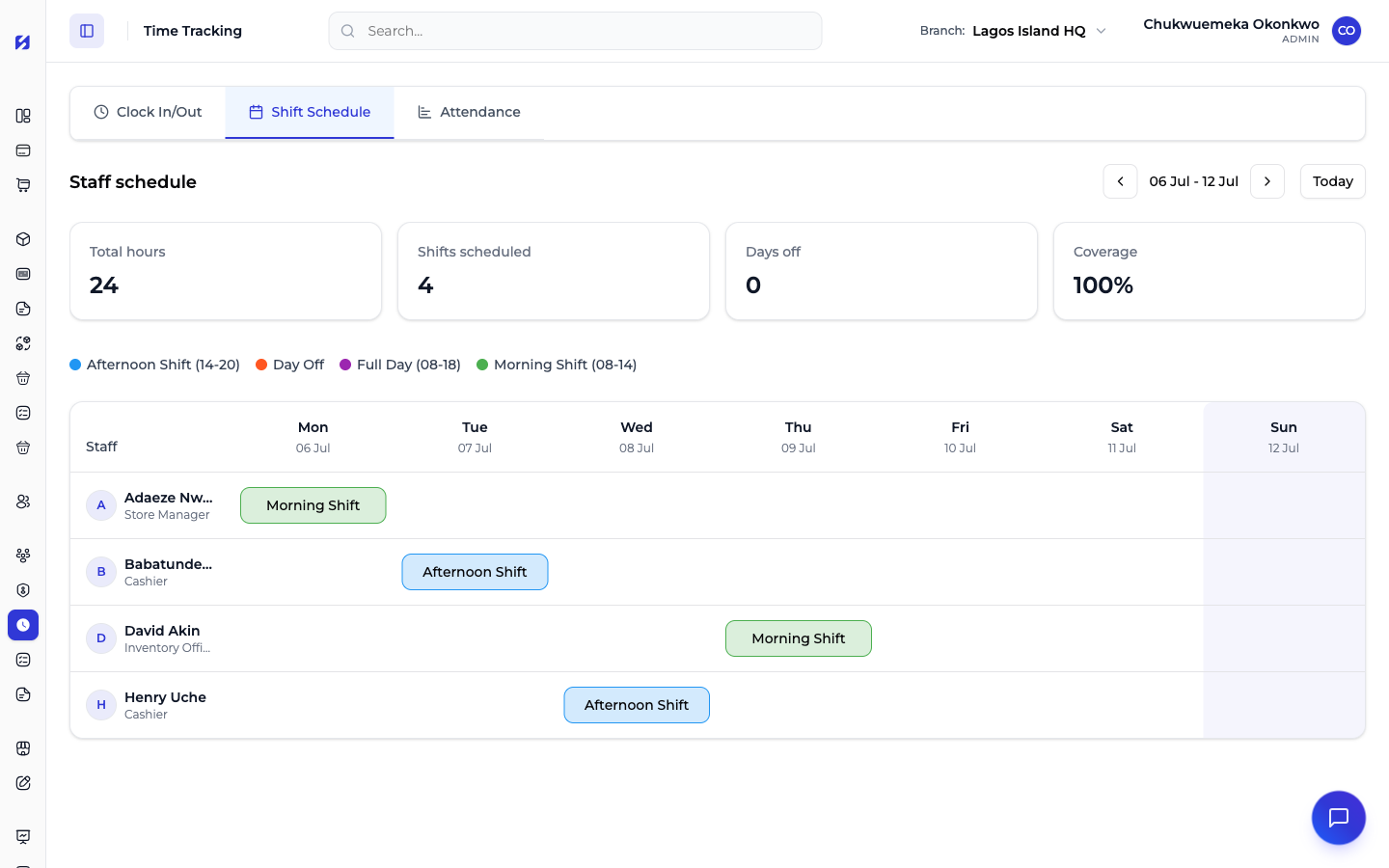Open the shield dollar sidebar icon

[23, 590]
